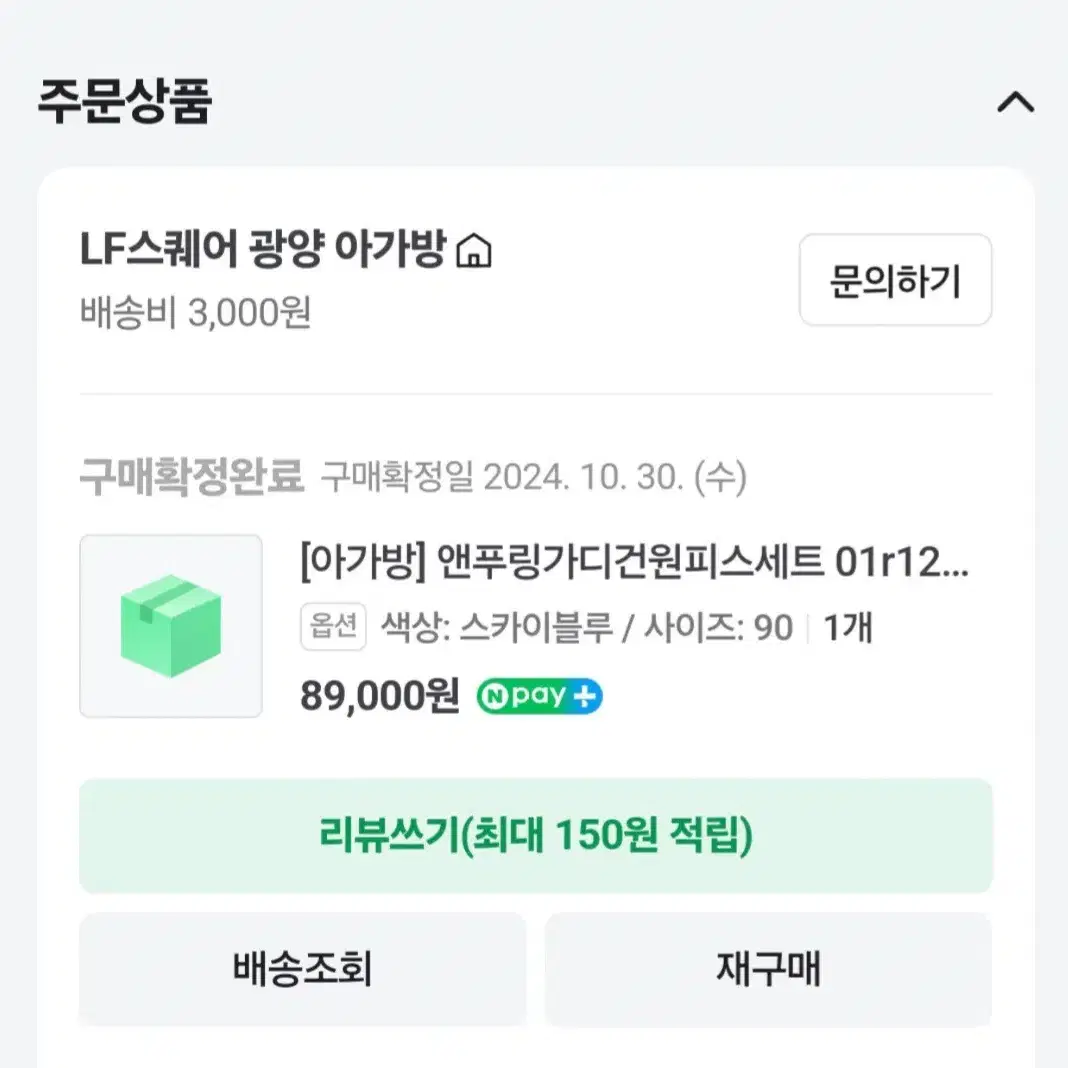Image resolution: width=1068 pixels, height=1068 pixels.
Task: Tap the 구매확정완료 status label
Action: [x=191, y=476]
